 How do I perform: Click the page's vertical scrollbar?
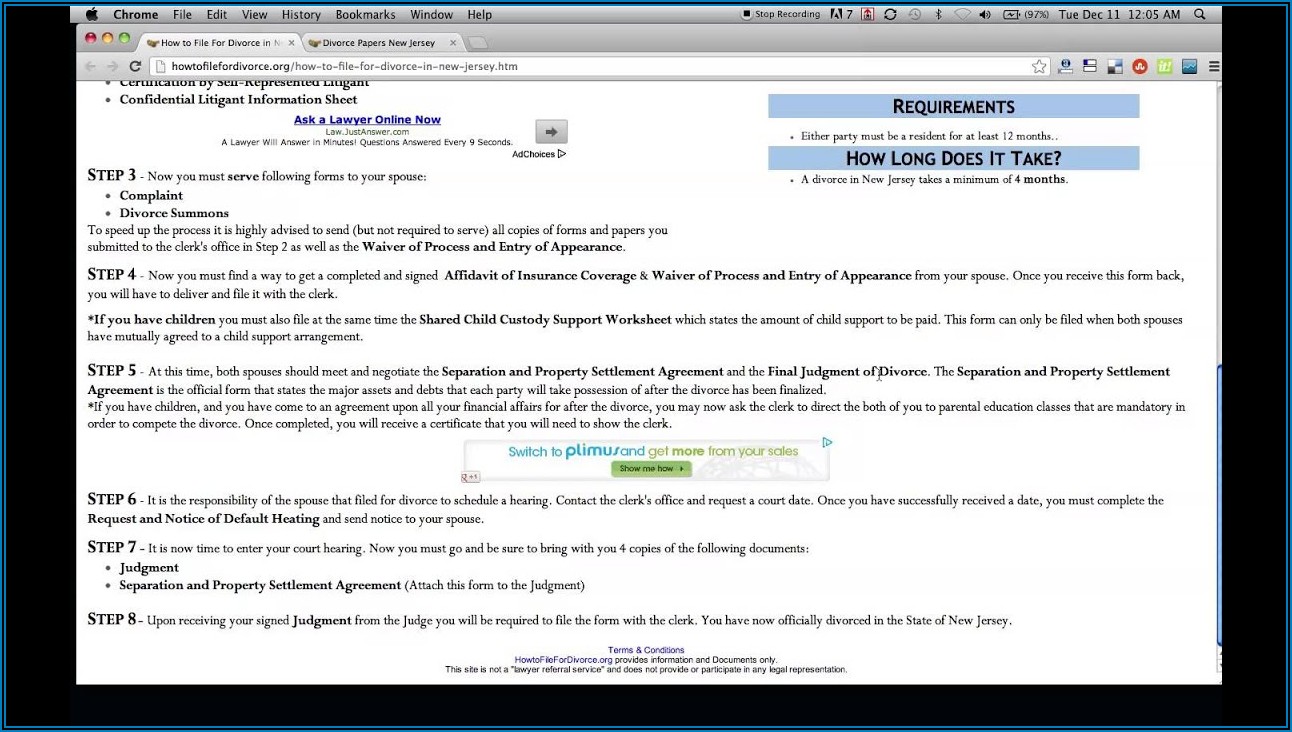[1218, 500]
